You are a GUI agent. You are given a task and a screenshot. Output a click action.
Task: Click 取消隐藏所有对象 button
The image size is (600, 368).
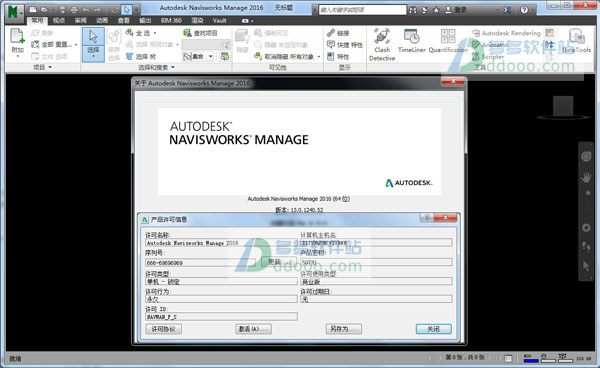coord(284,57)
